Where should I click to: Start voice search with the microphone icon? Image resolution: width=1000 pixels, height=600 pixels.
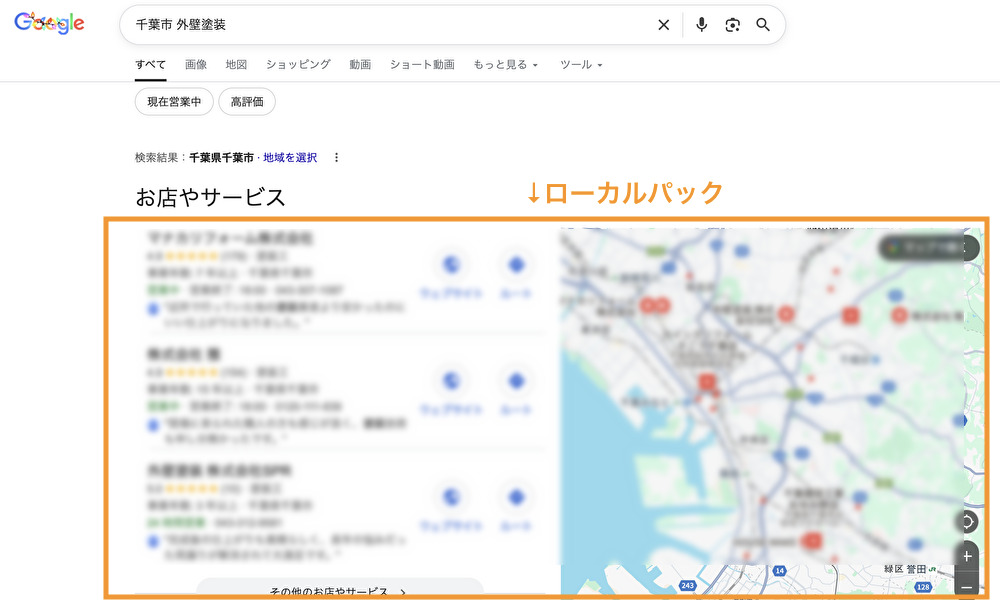pos(701,25)
